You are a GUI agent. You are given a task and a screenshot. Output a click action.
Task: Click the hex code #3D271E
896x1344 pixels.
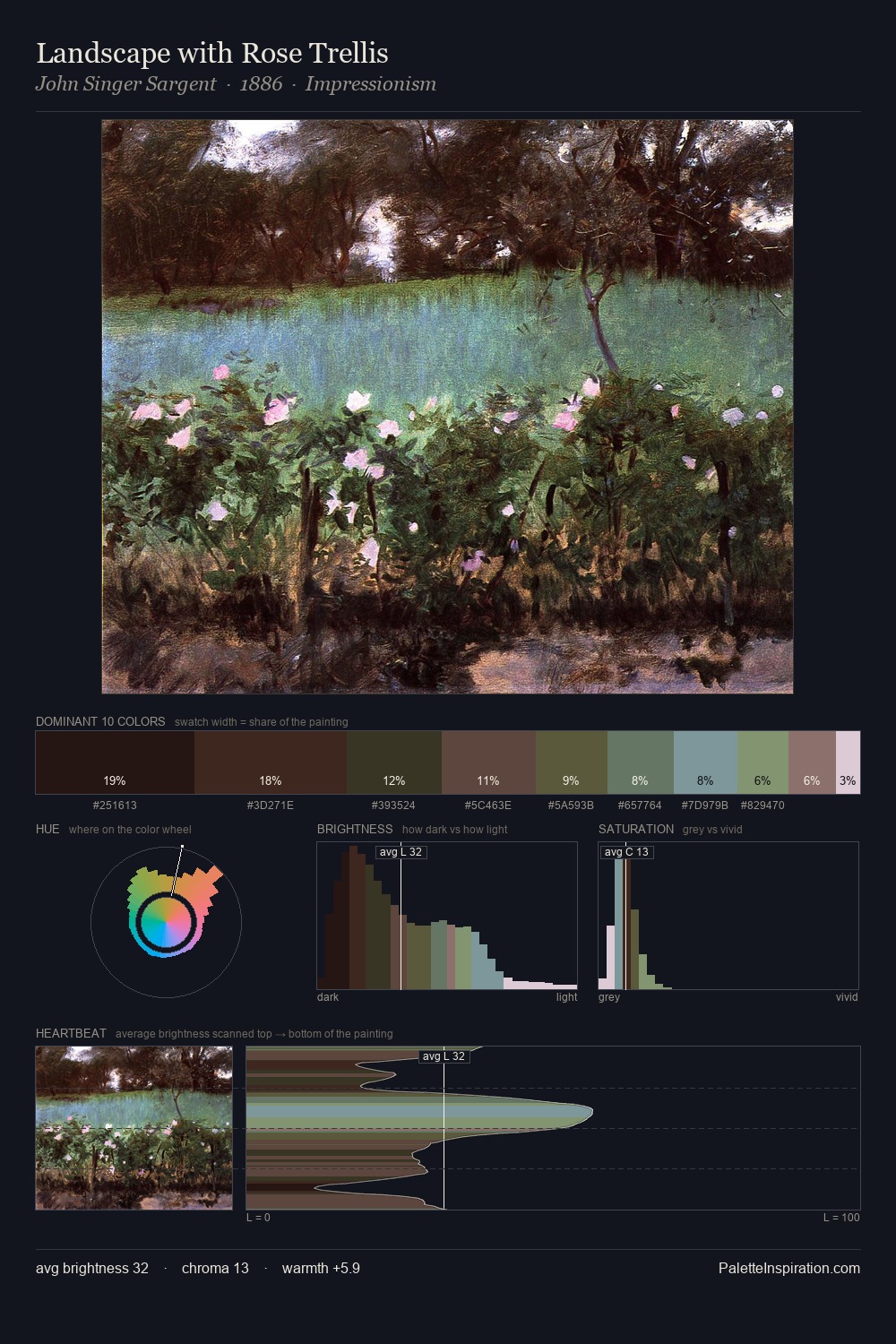[x=271, y=806]
